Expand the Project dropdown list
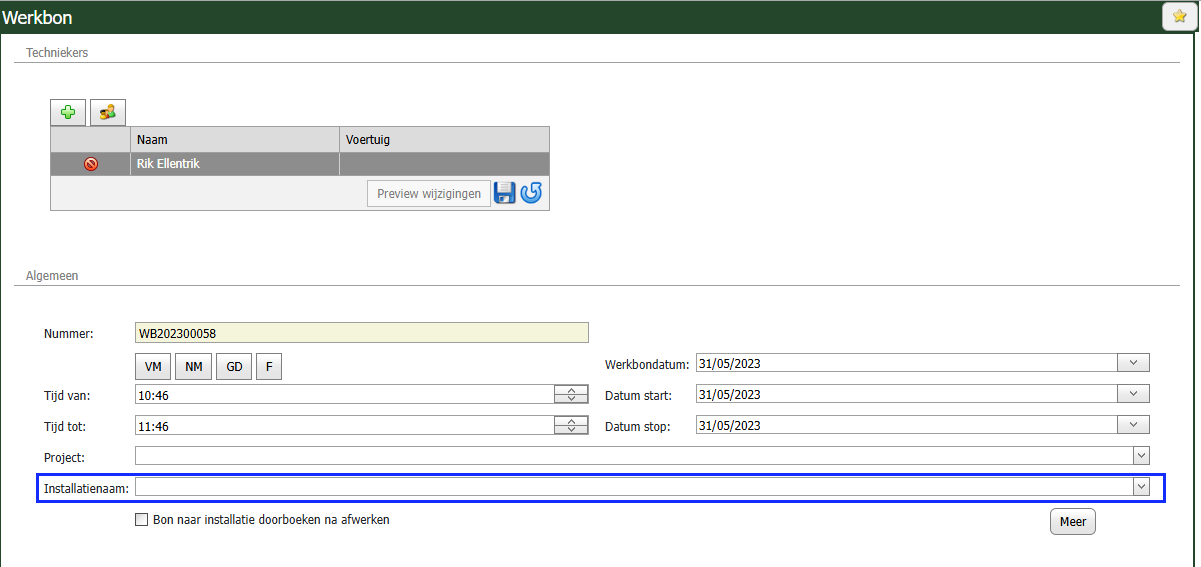The width and height of the screenshot is (1201, 567). 1141,456
